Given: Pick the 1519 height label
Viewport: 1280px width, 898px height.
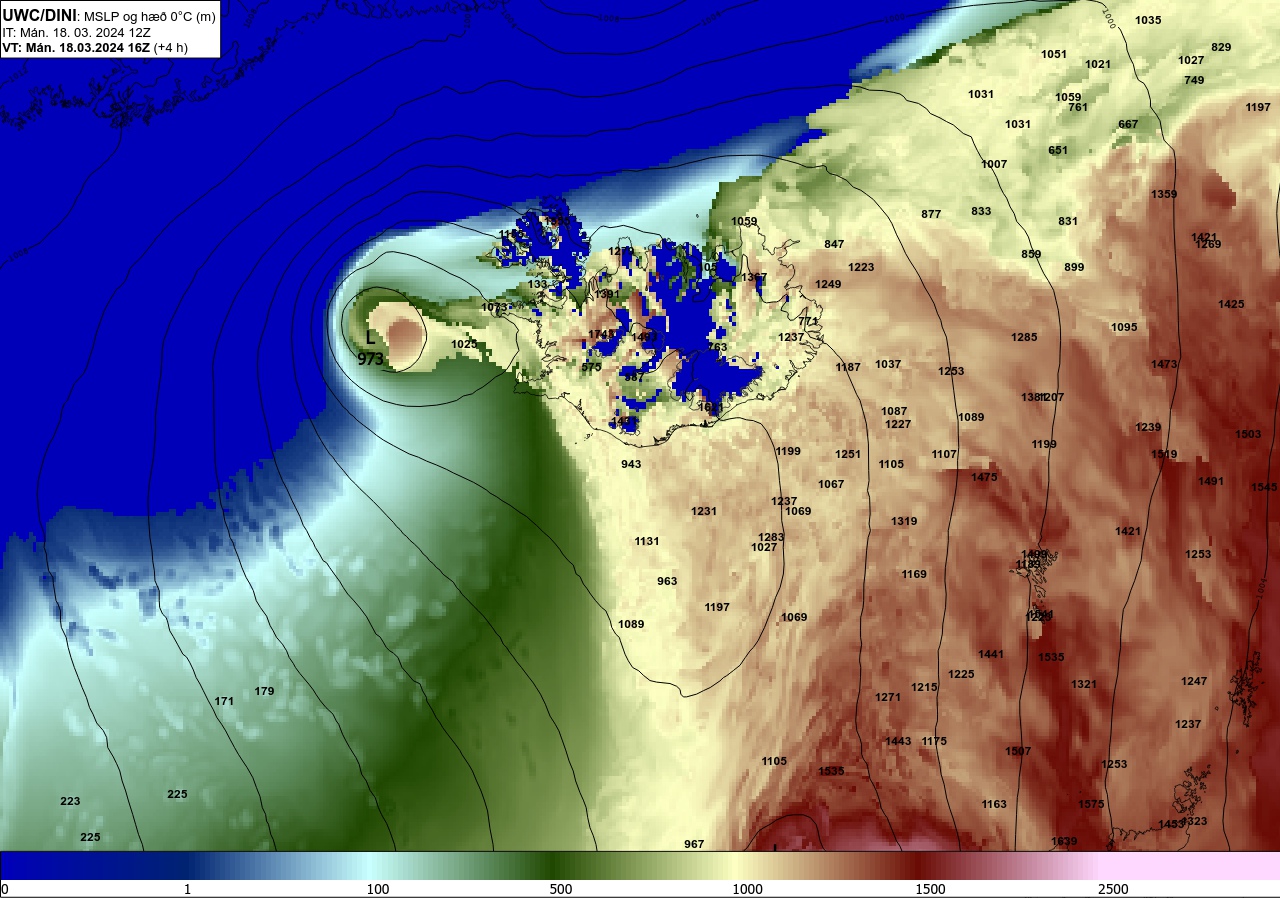Looking at the screenshot, I should (x=1164, y=454).
